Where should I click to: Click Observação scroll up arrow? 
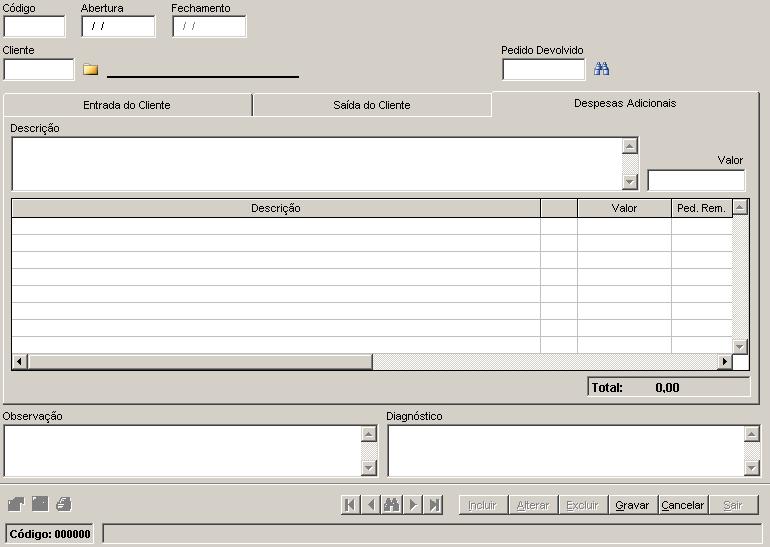tap(369, 434)
